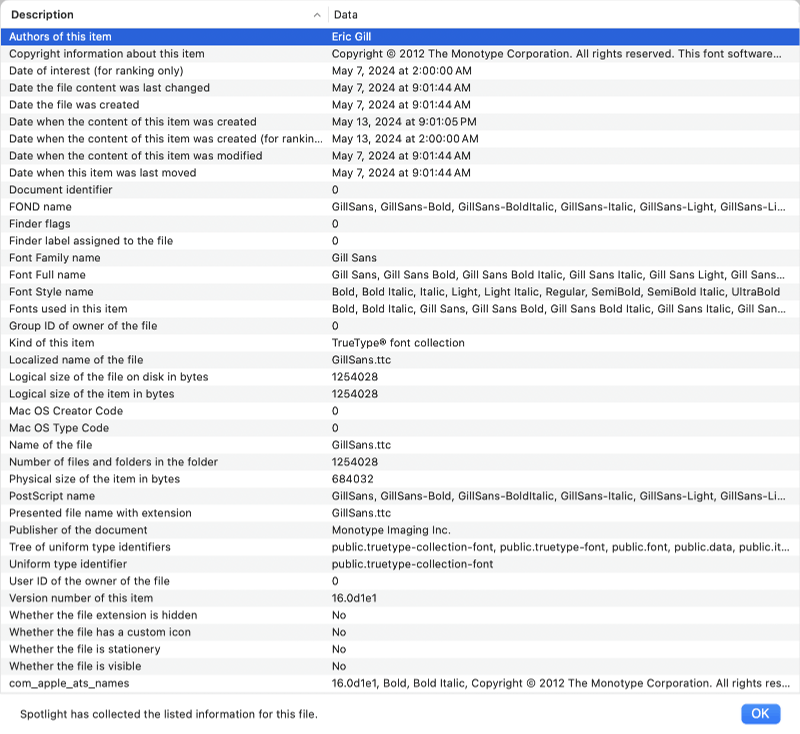Select 'Number of files and folders in the folder'

(x=400, y=462)
